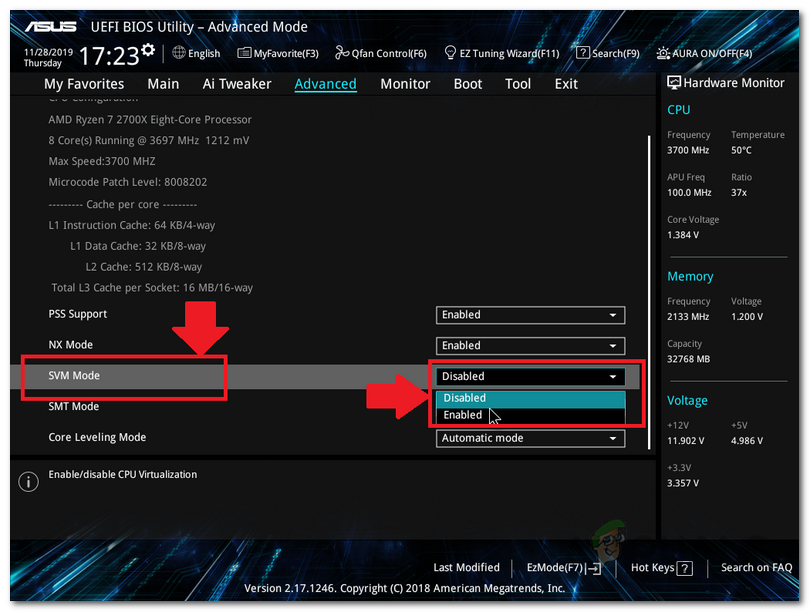Click the AMD Ryzen 7 2700X processor line
The height and width of the screenshot is (612, 810).
(x=150, y=120)
